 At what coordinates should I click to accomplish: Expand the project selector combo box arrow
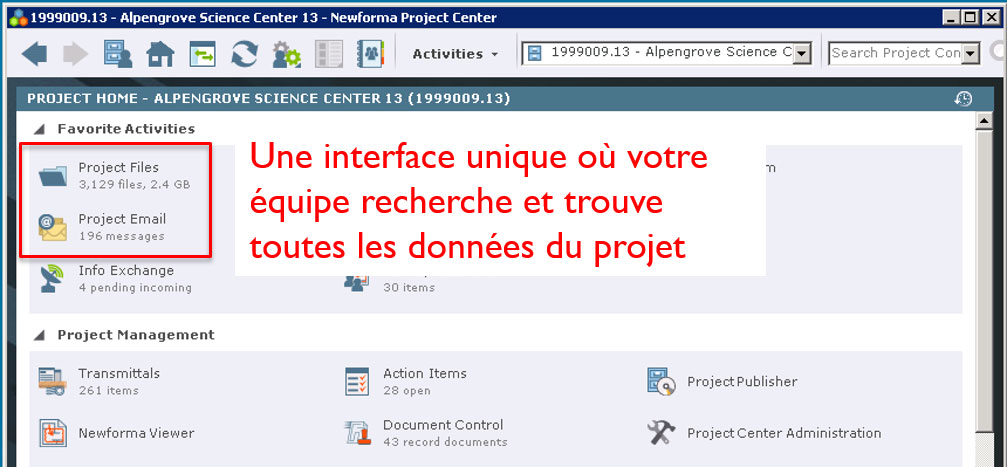[x=801, y=54]
